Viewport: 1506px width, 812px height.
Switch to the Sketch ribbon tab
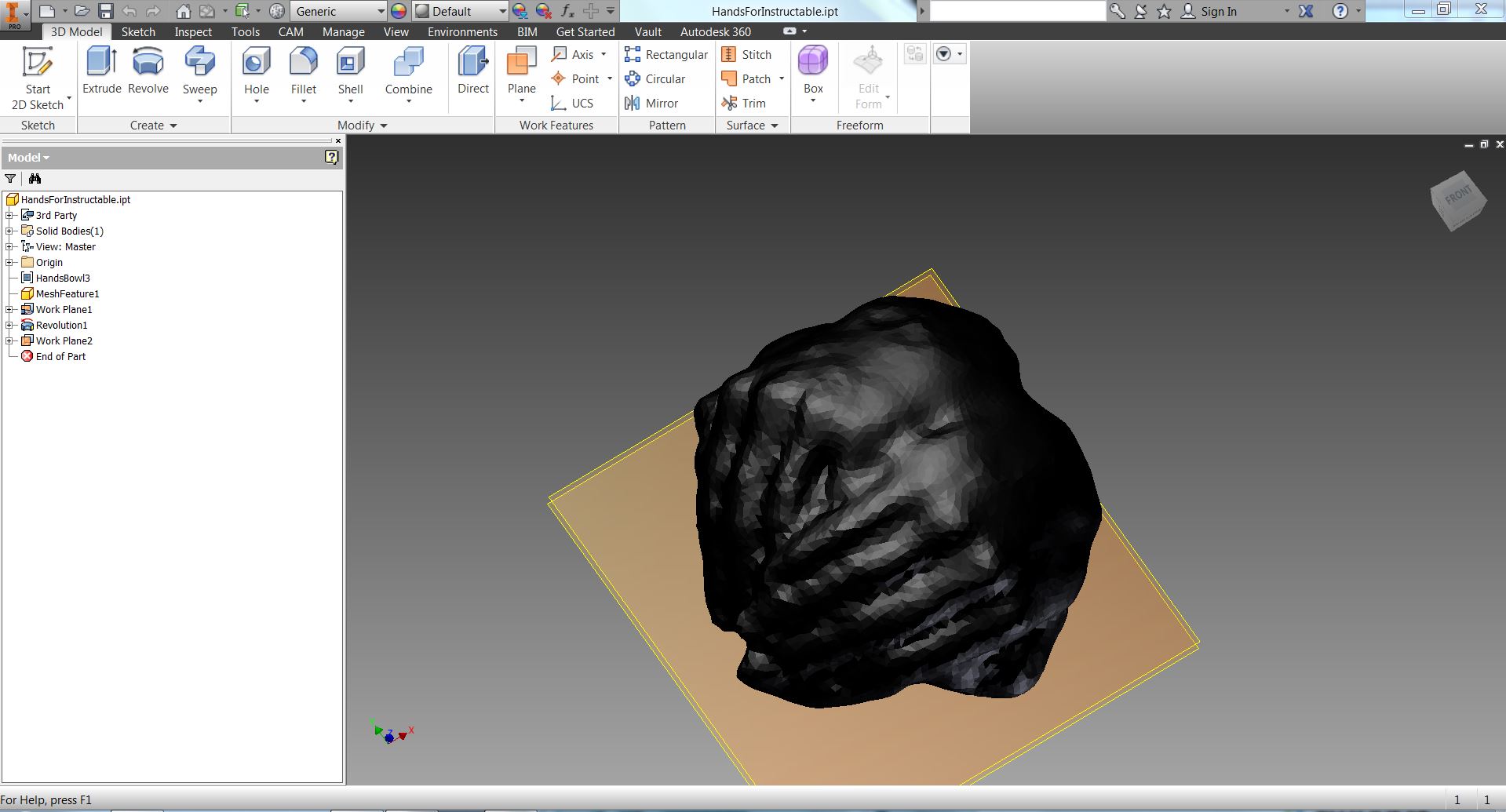(138, 31)
